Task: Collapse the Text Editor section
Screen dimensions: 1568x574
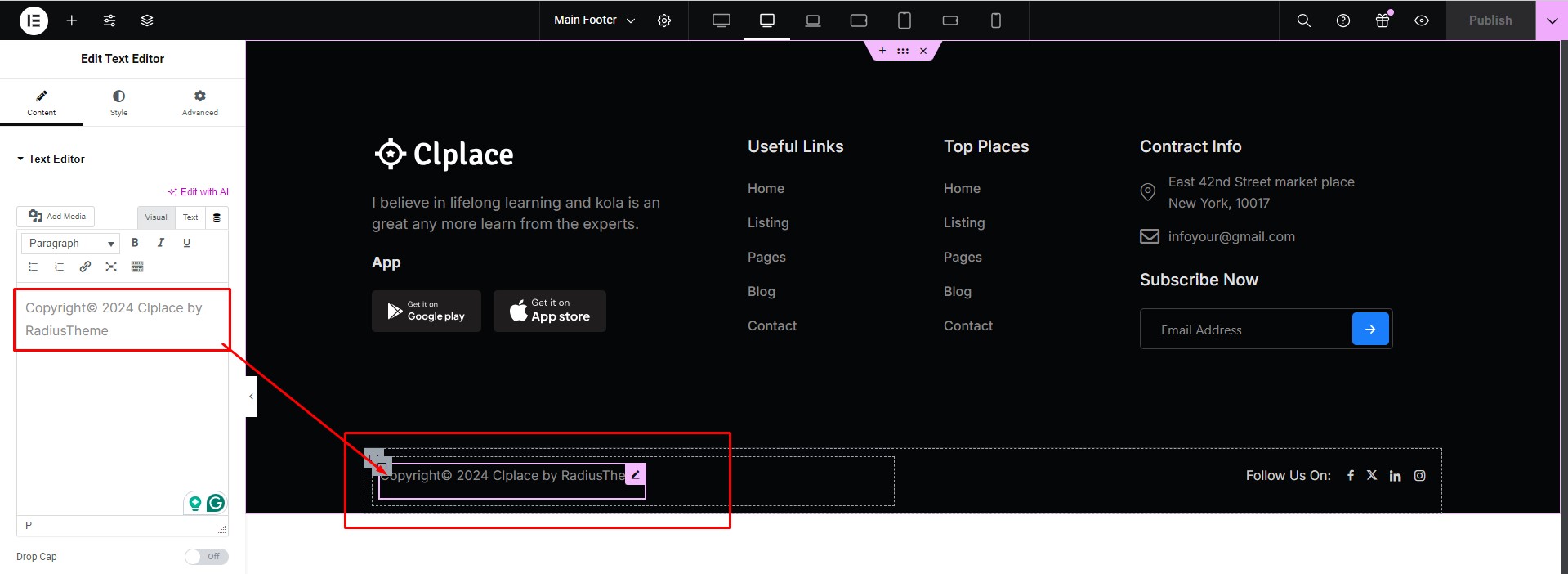Action: (51, 159)
